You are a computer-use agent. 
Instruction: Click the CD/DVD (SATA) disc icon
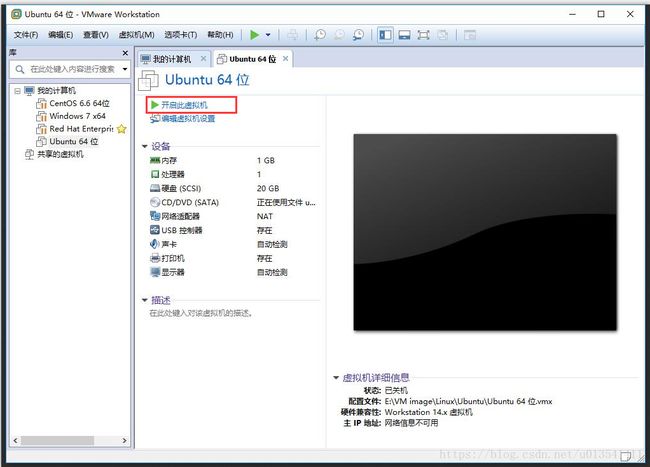click(155, 202)
